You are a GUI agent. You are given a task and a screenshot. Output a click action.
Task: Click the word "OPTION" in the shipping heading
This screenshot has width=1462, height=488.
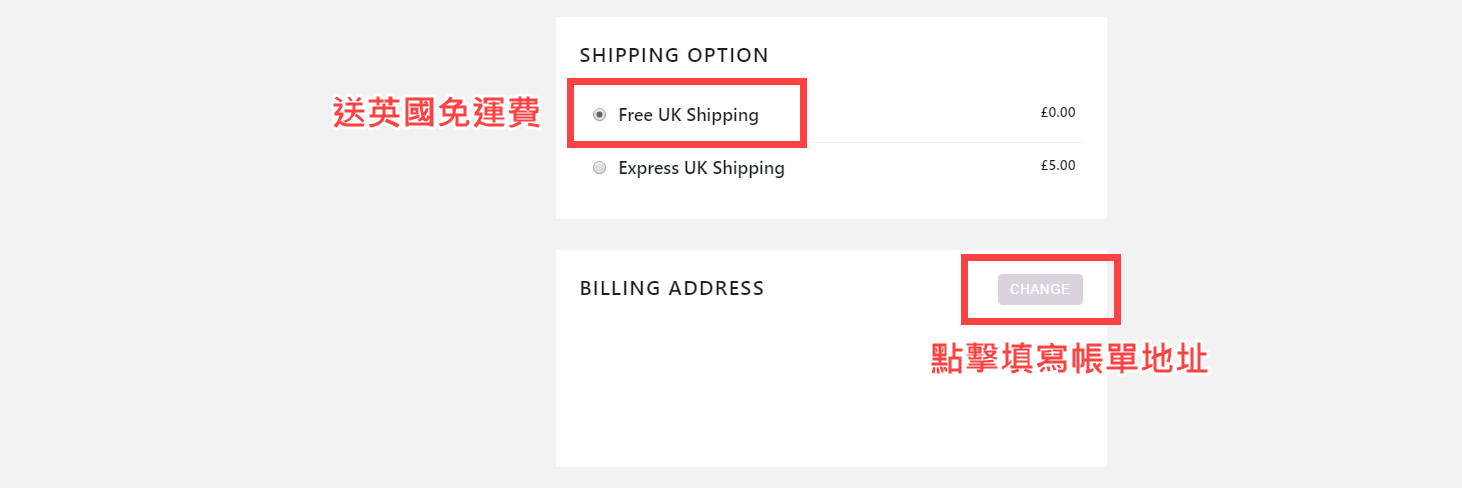[x=728, y=55]
